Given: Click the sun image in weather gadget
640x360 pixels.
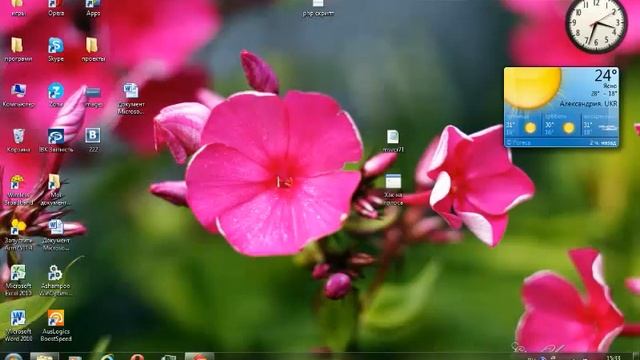Looking at the screenshot, I should pyautogui.click(x=532, y=87).
